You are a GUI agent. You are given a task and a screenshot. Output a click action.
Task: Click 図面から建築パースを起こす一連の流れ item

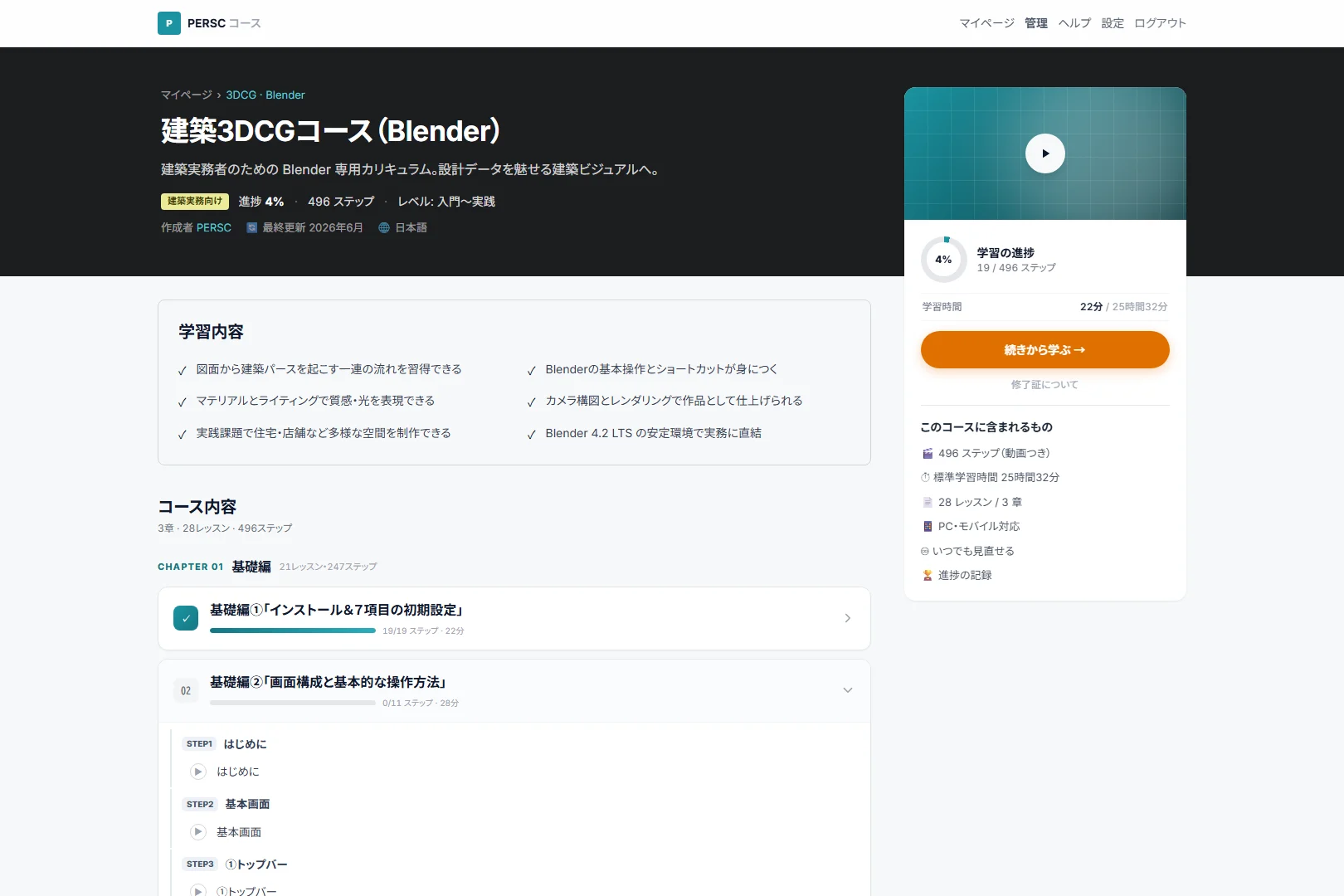click(329, 369)
